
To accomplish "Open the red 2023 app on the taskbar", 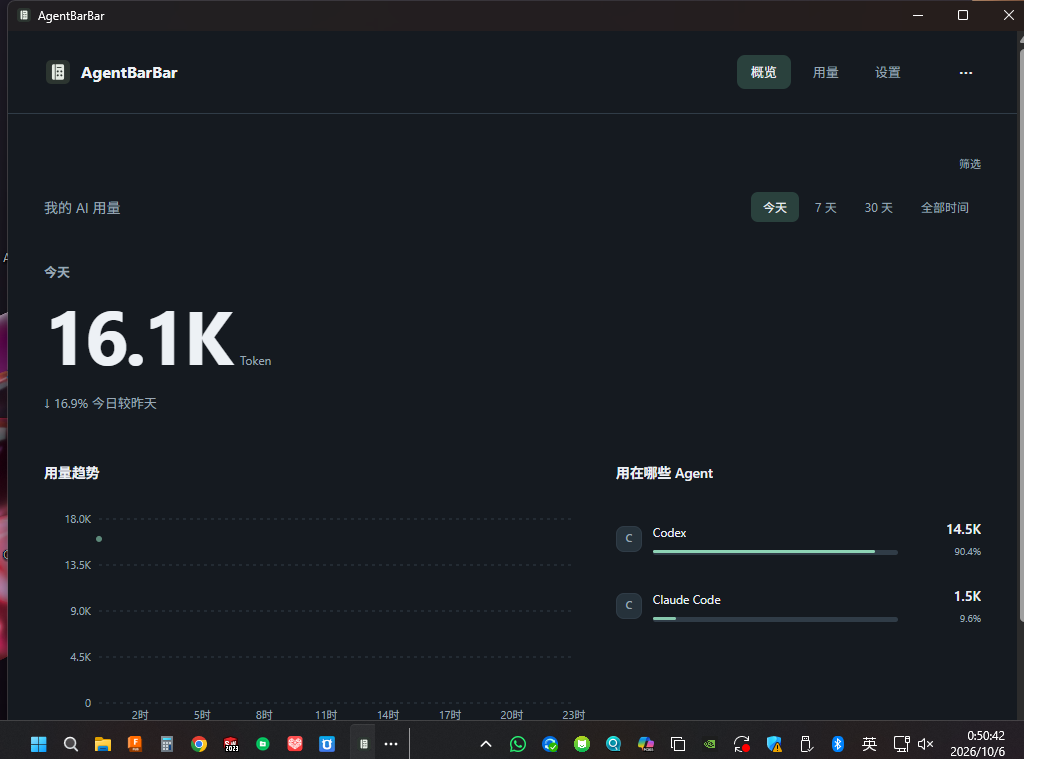I will (x=231, y=744).
